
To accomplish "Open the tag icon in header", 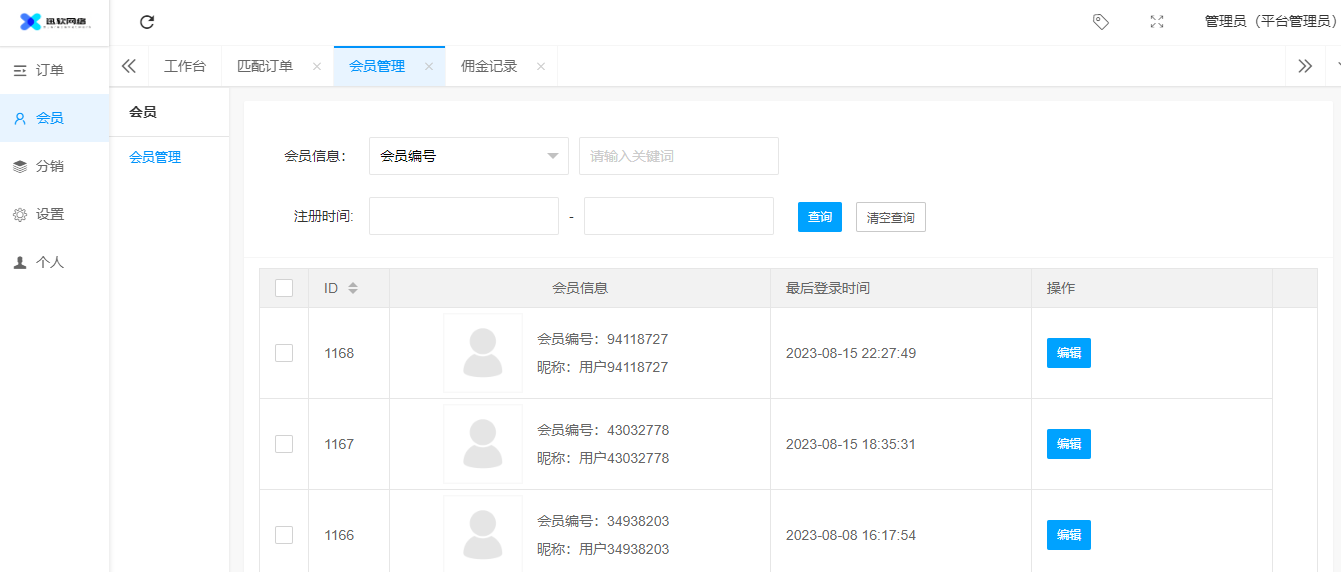I will tap(1101, 22).
